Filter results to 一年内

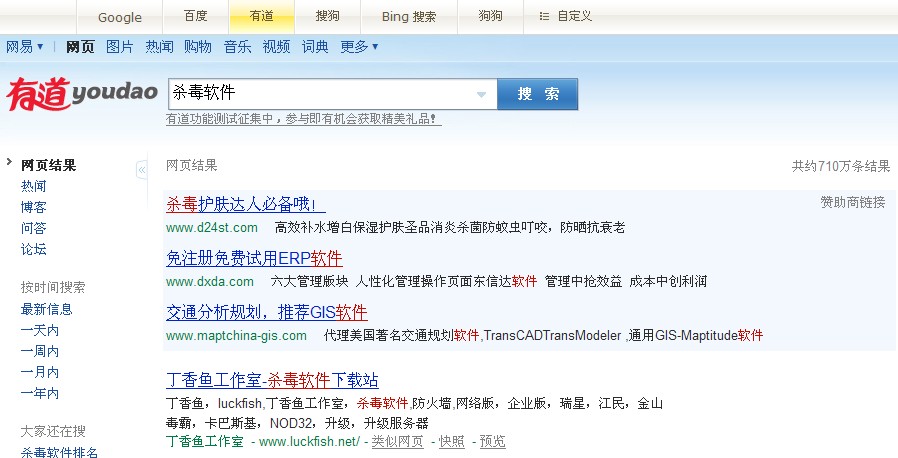(40, 393)
